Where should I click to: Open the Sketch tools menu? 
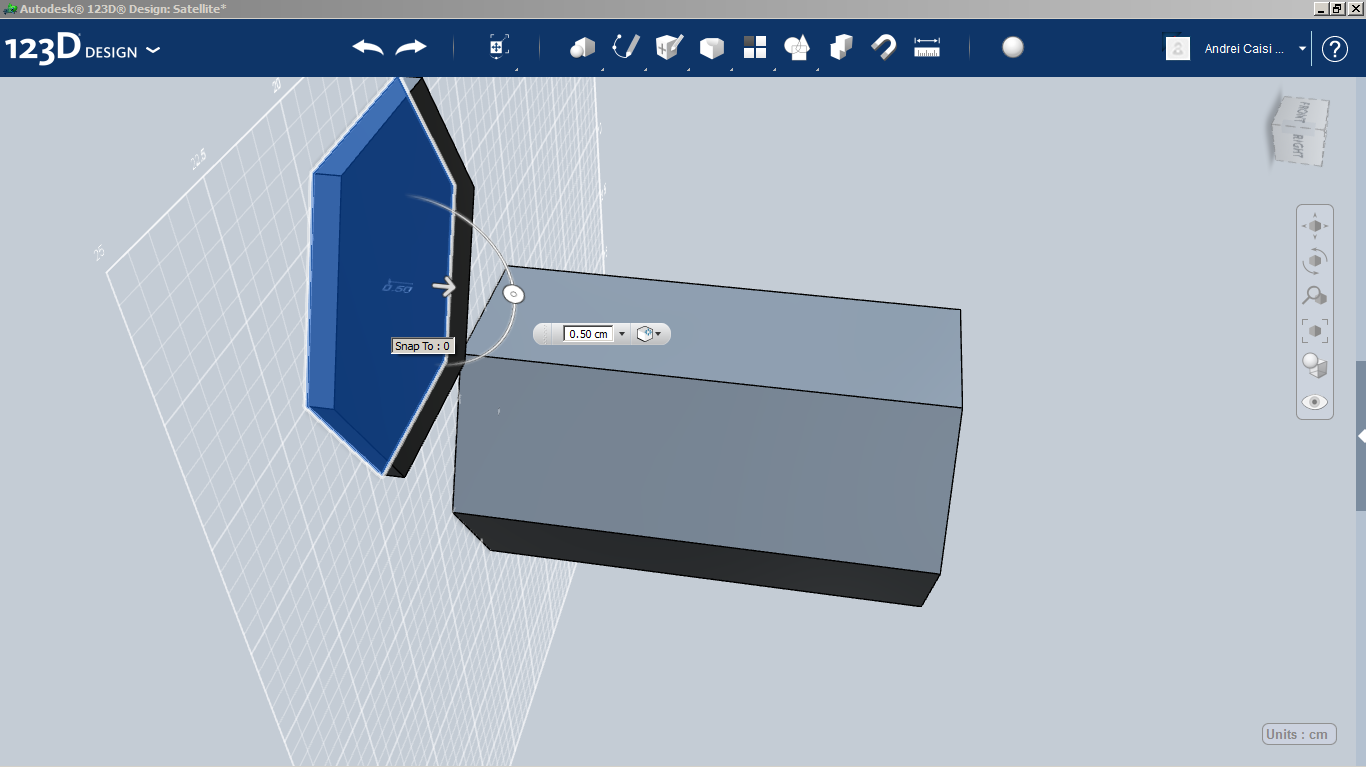[x=625, y=47]
